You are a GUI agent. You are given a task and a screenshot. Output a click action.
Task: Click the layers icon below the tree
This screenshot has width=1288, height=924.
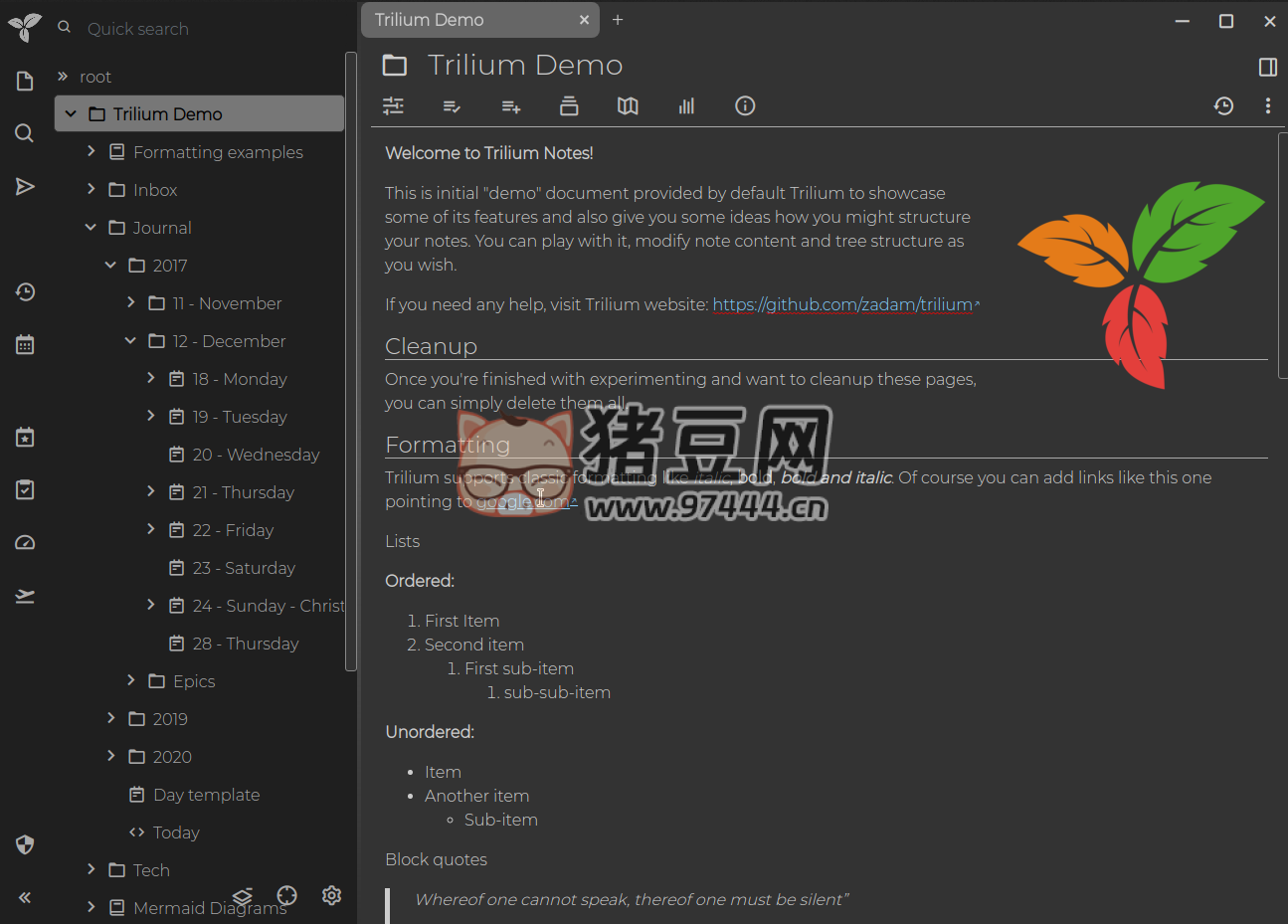[x=243, y=895]
